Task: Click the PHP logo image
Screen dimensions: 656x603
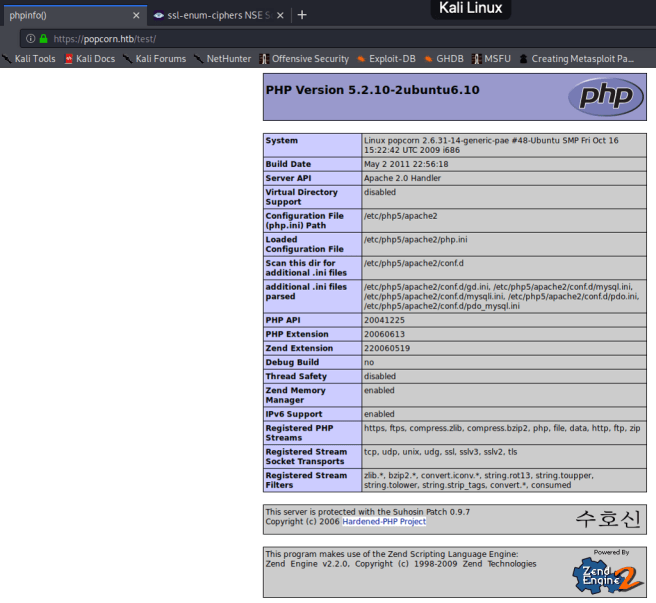Action: coord(605,97)
